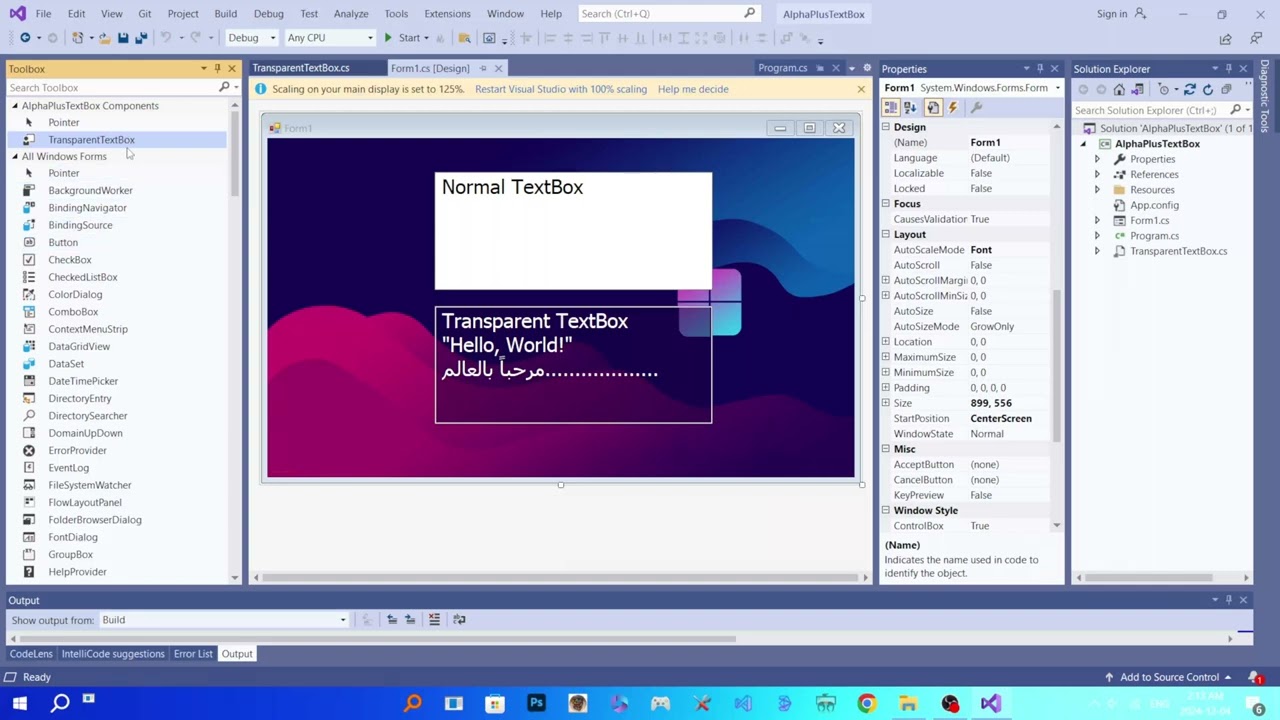
Task: Click the Windows Start button
Action: [19, 704]
